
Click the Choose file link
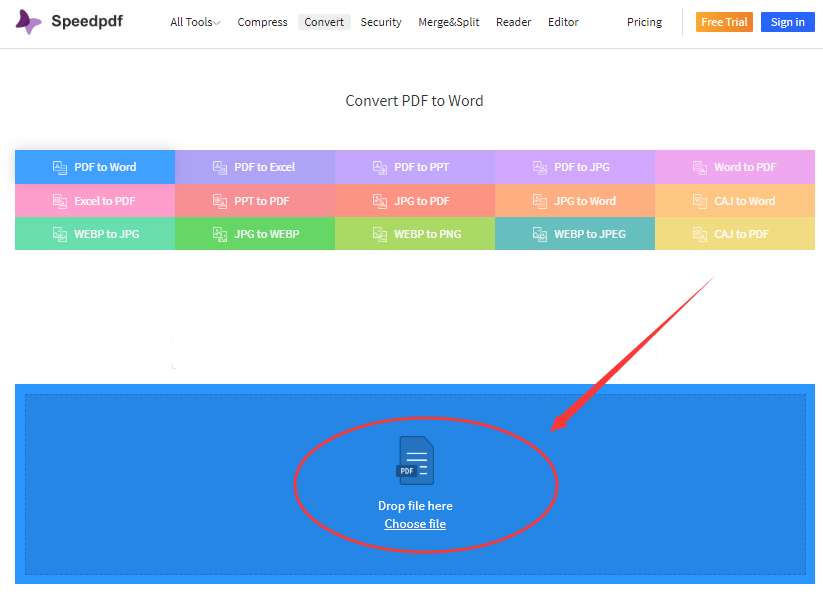pos(415,524)
